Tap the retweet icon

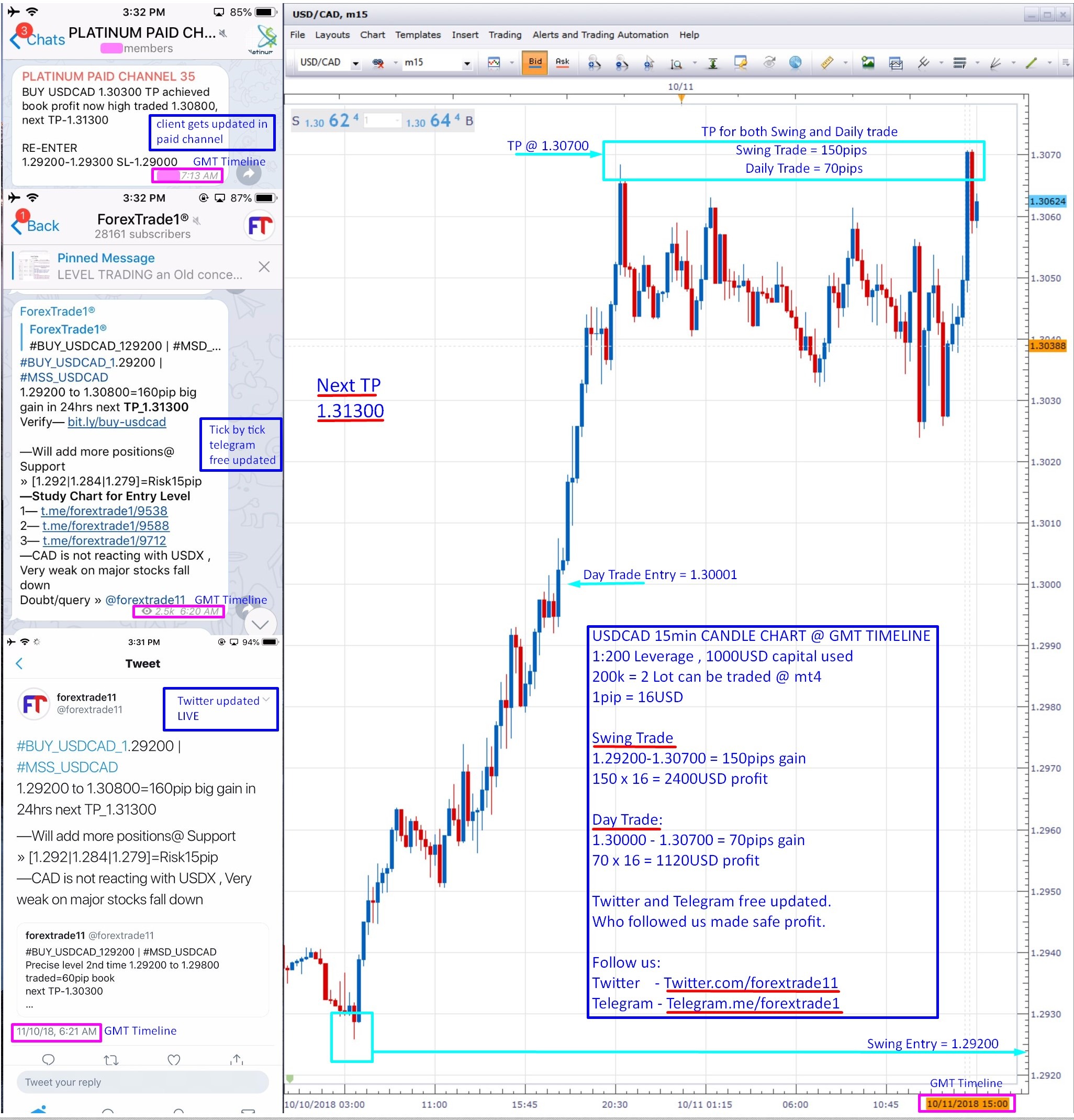tap(111, 1060)
